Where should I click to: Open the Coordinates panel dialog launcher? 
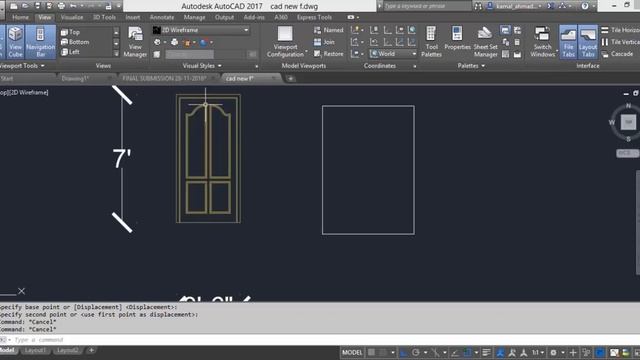point(415,66)
